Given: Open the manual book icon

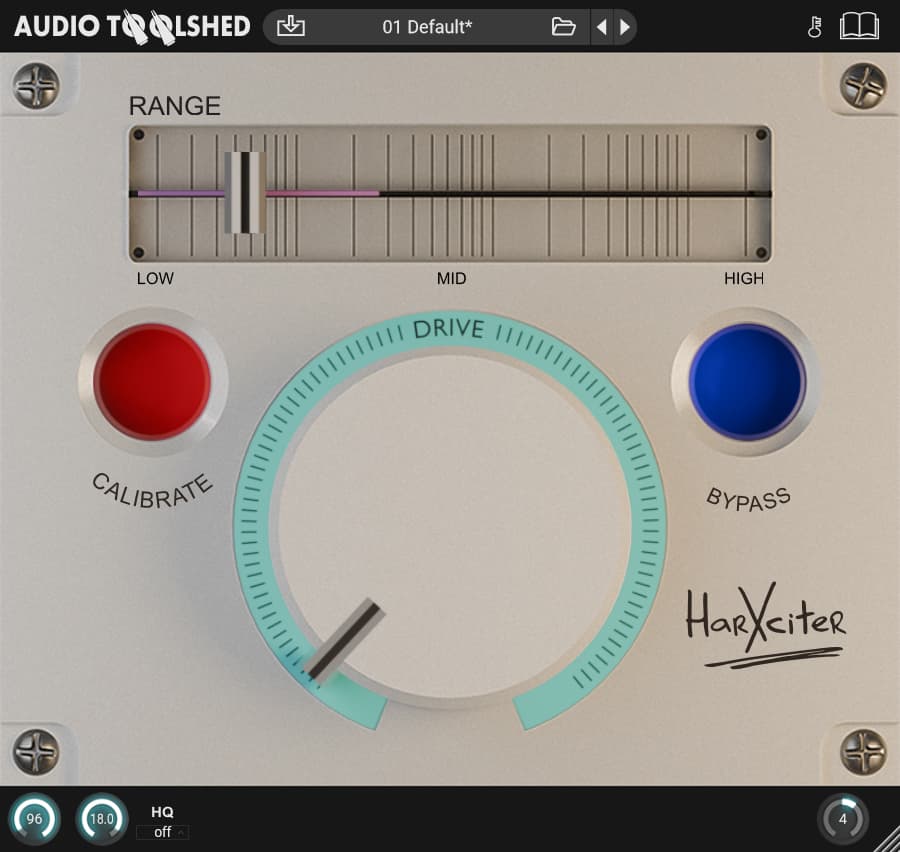Looking at the screenshot, I should pyautogui.click(x=859, y=26).
